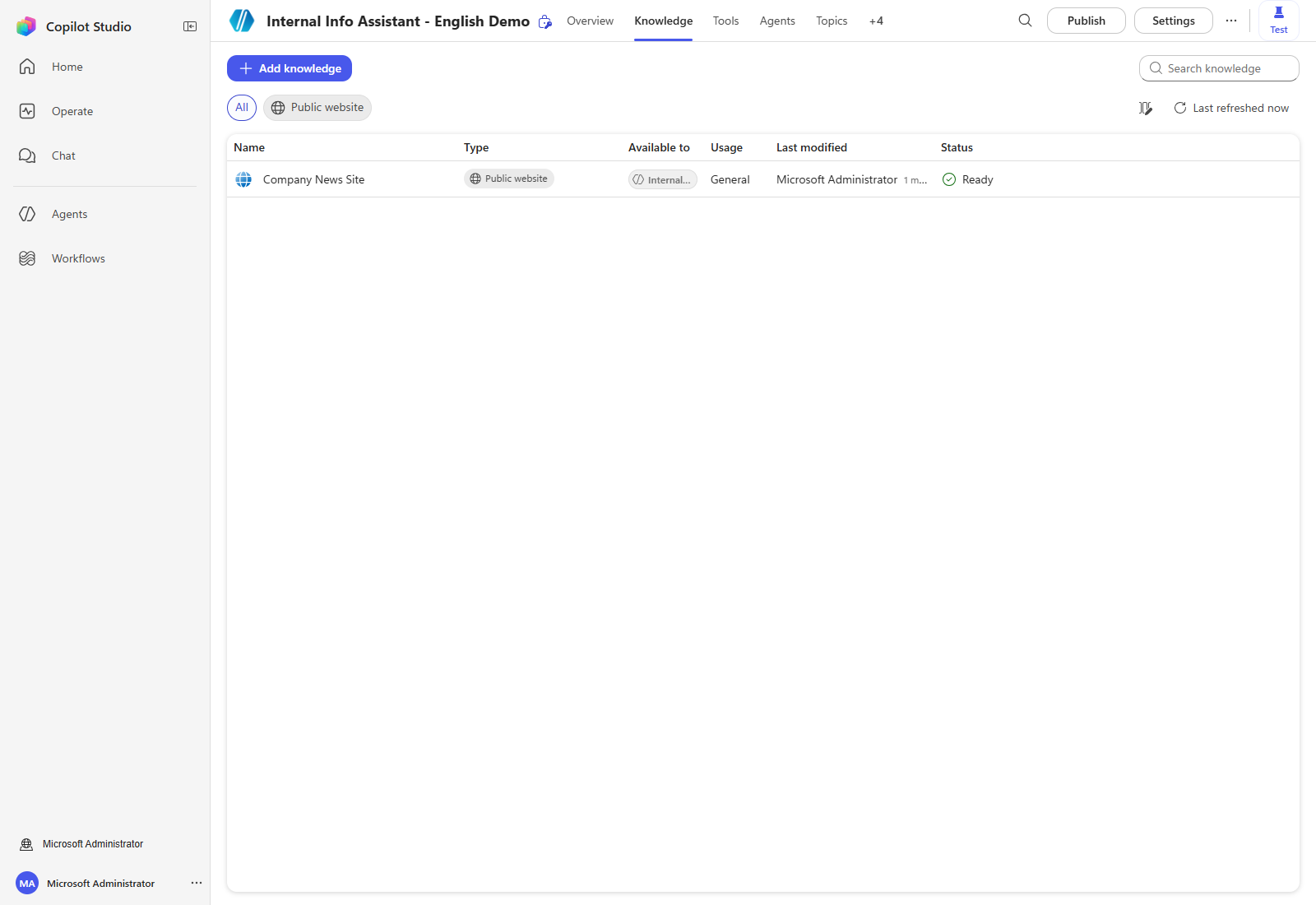The width and height of the screenshot is (1316, 905).
Task: Click the Copilot Studio logo icon
Action: 26,26
